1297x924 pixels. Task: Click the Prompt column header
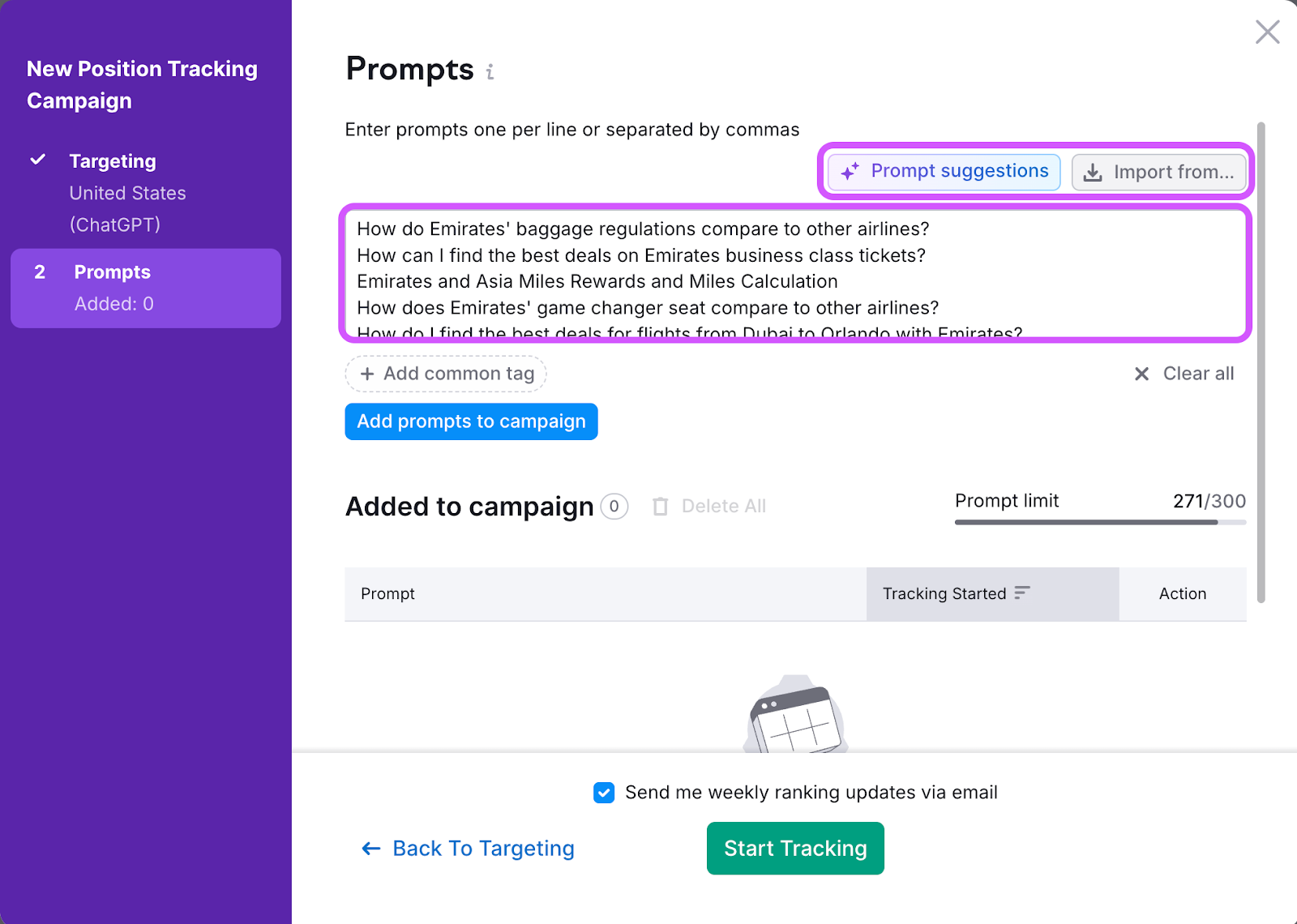(387, 594)
